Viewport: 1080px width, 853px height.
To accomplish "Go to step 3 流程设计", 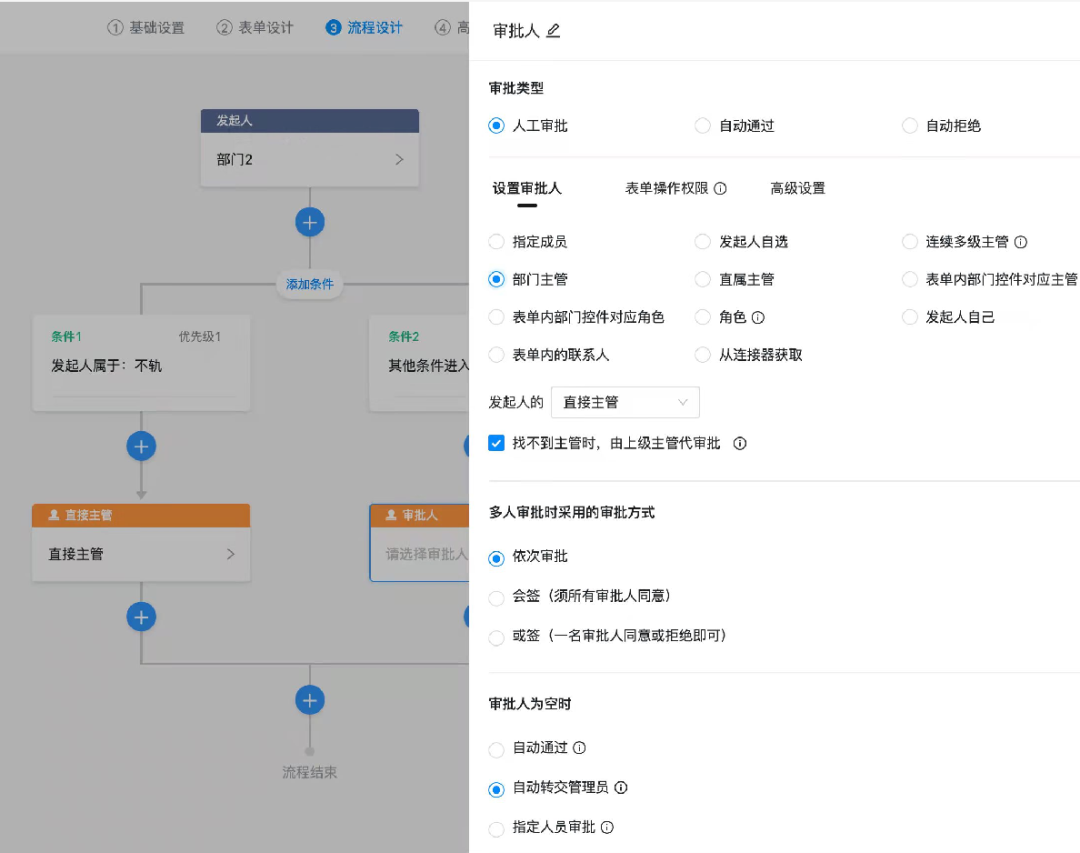I will [364, 28].
